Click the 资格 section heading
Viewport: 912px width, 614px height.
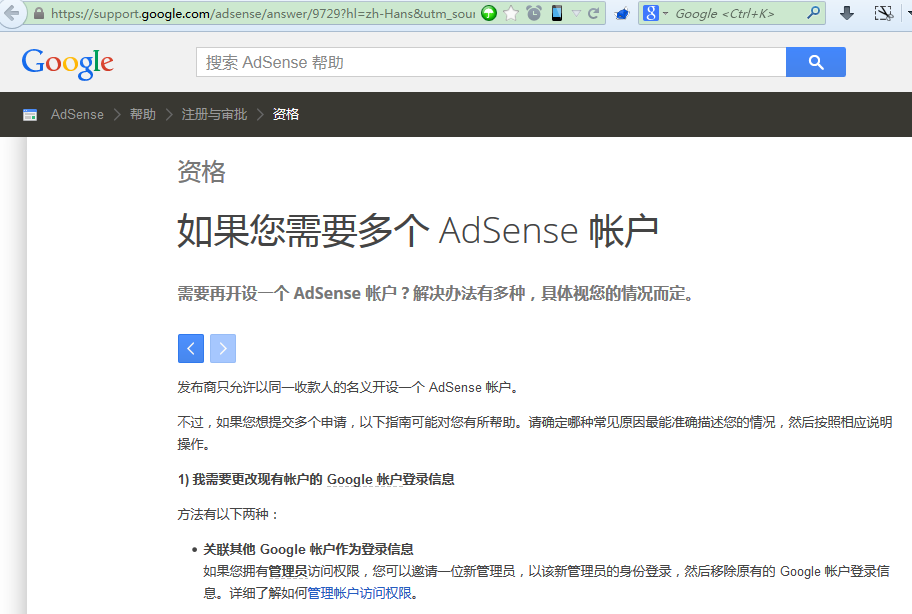(201, 172)
